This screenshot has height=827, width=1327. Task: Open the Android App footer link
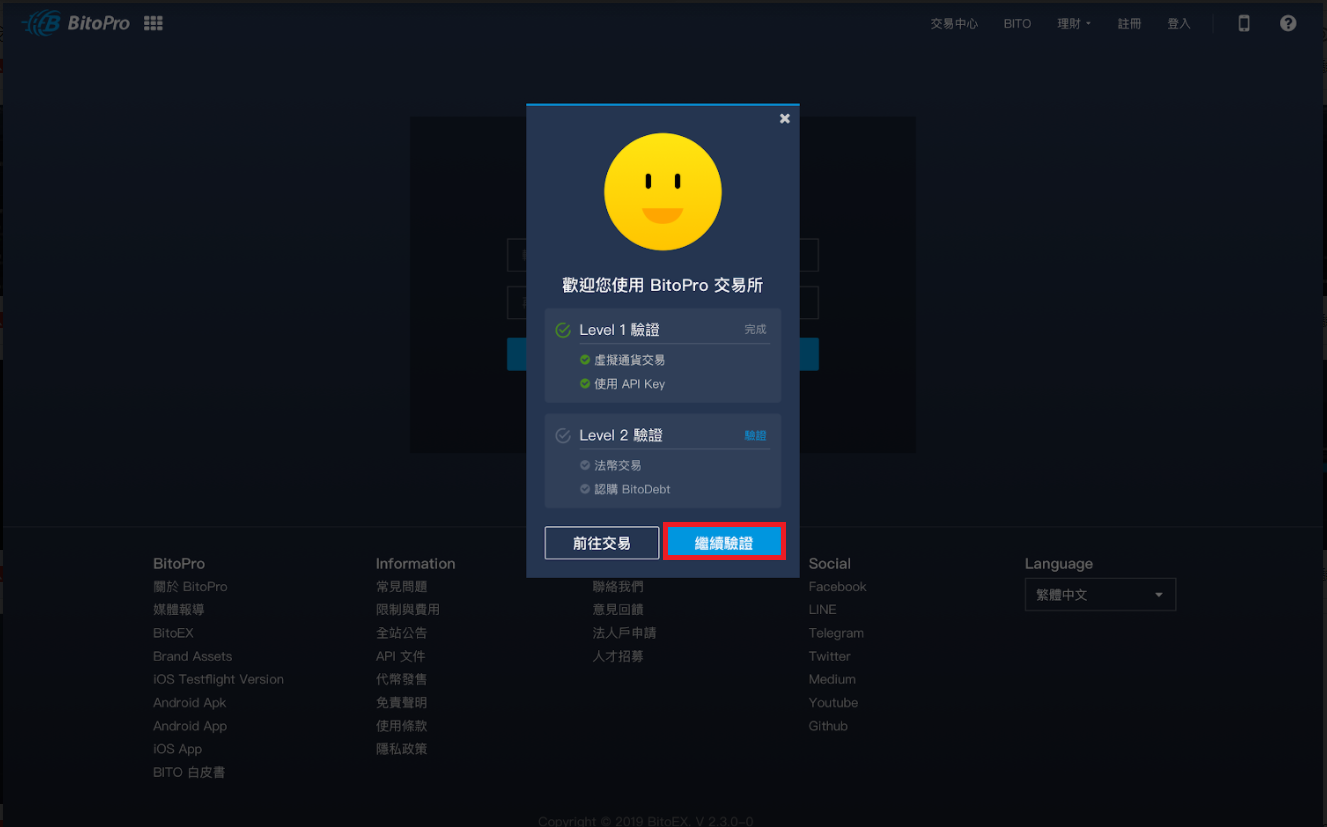190,726
